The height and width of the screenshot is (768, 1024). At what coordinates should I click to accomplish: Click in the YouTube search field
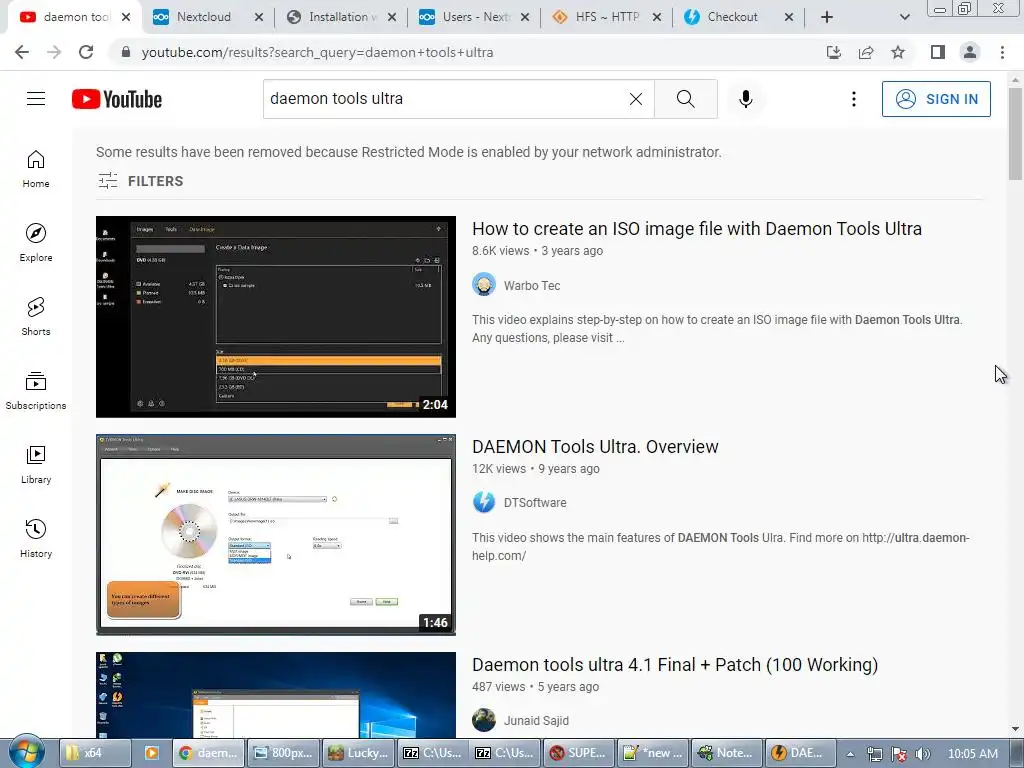click(x=444, y=99)
